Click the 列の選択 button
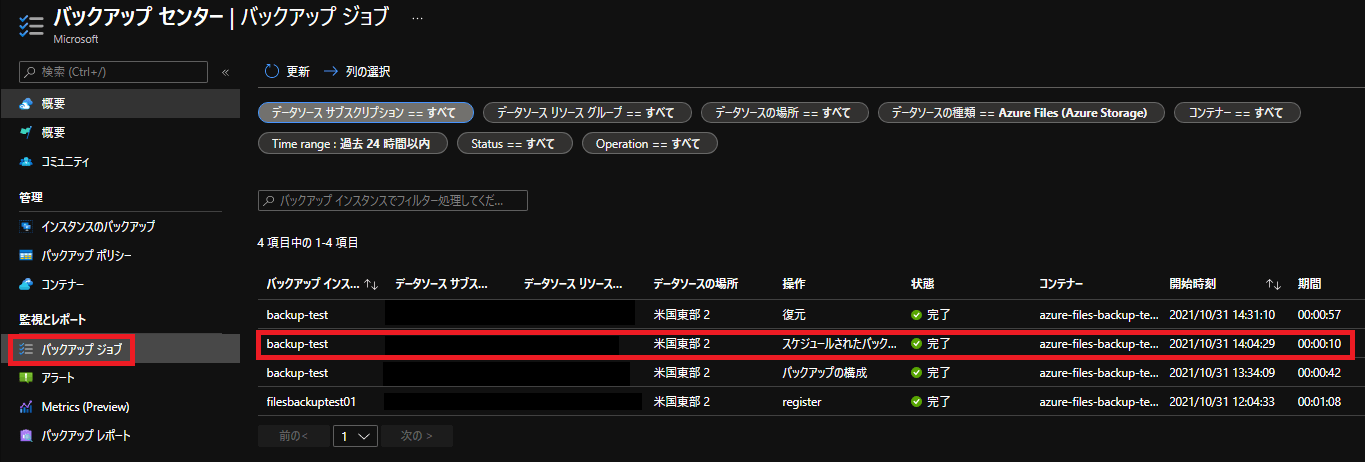The image size is (1365, 462). (357, 72)
